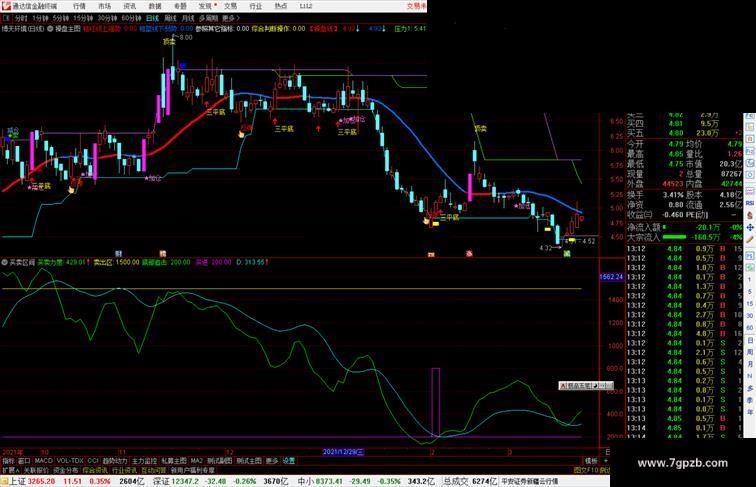Select the CCI indicator tab

(93, 461)
